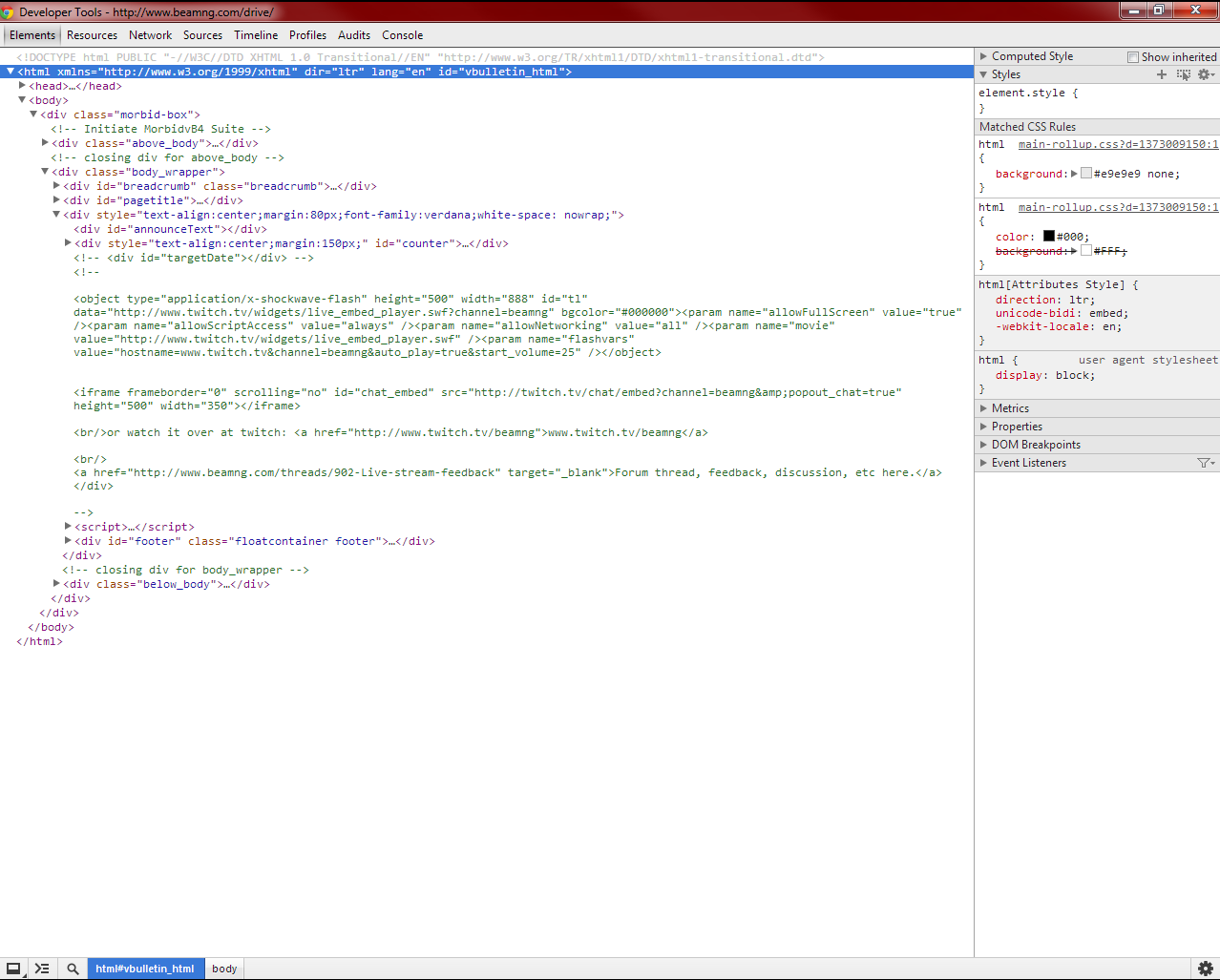The width and height of the screenshot is (1220, 980).
Task: Expand the footer div node
Action: [x=68, y=541]
